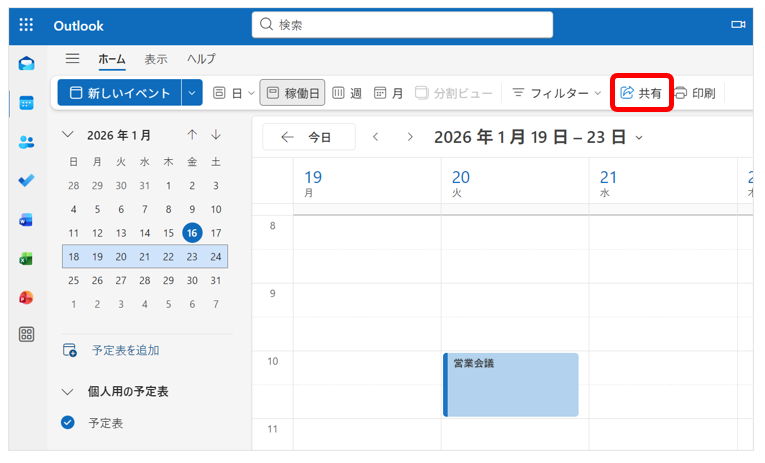This screenshot has width=765, height=463.
Task: Click the video meeting camera icon
Action: coord(738,24)
